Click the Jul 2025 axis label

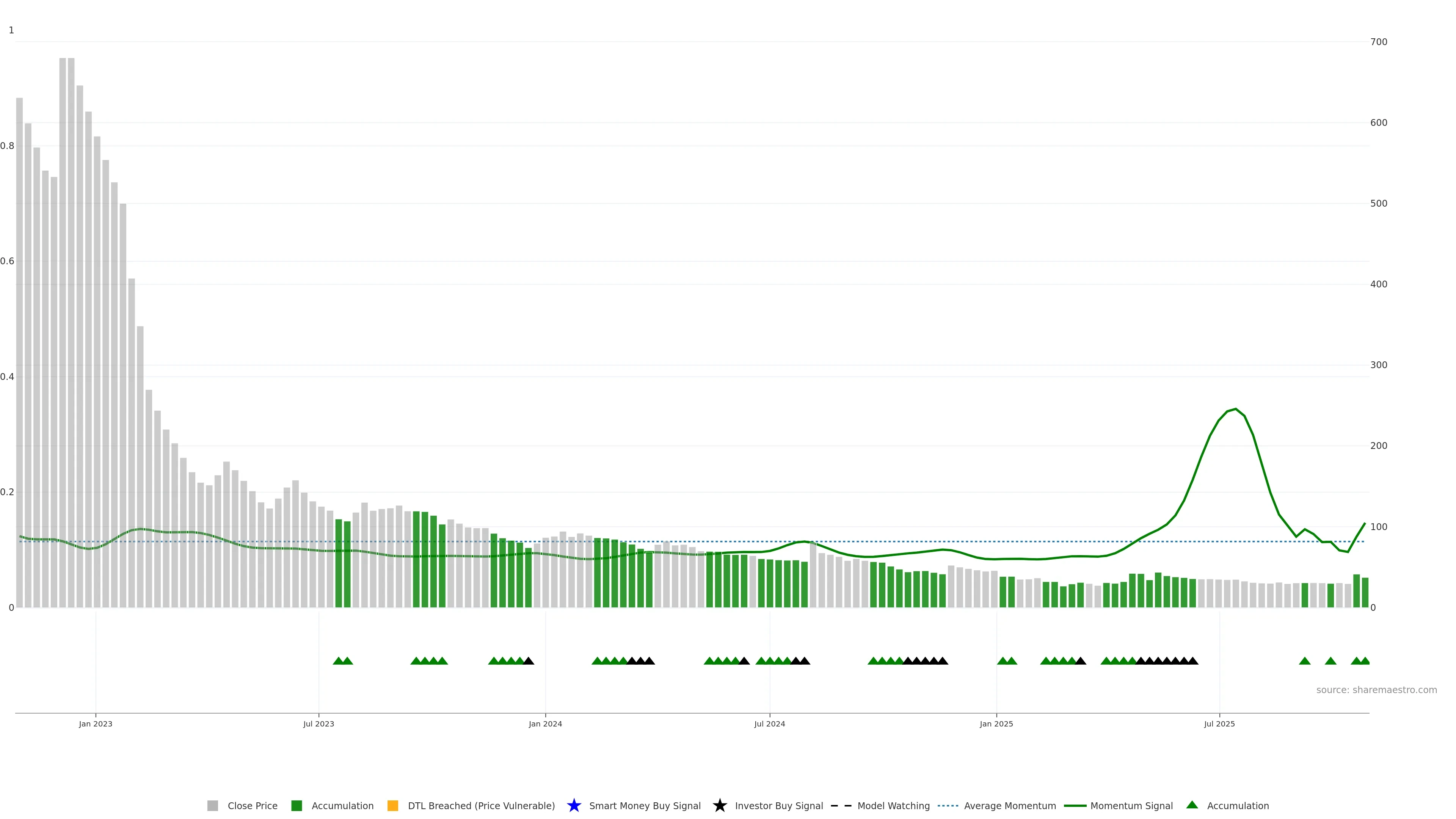click(1219, 724)
